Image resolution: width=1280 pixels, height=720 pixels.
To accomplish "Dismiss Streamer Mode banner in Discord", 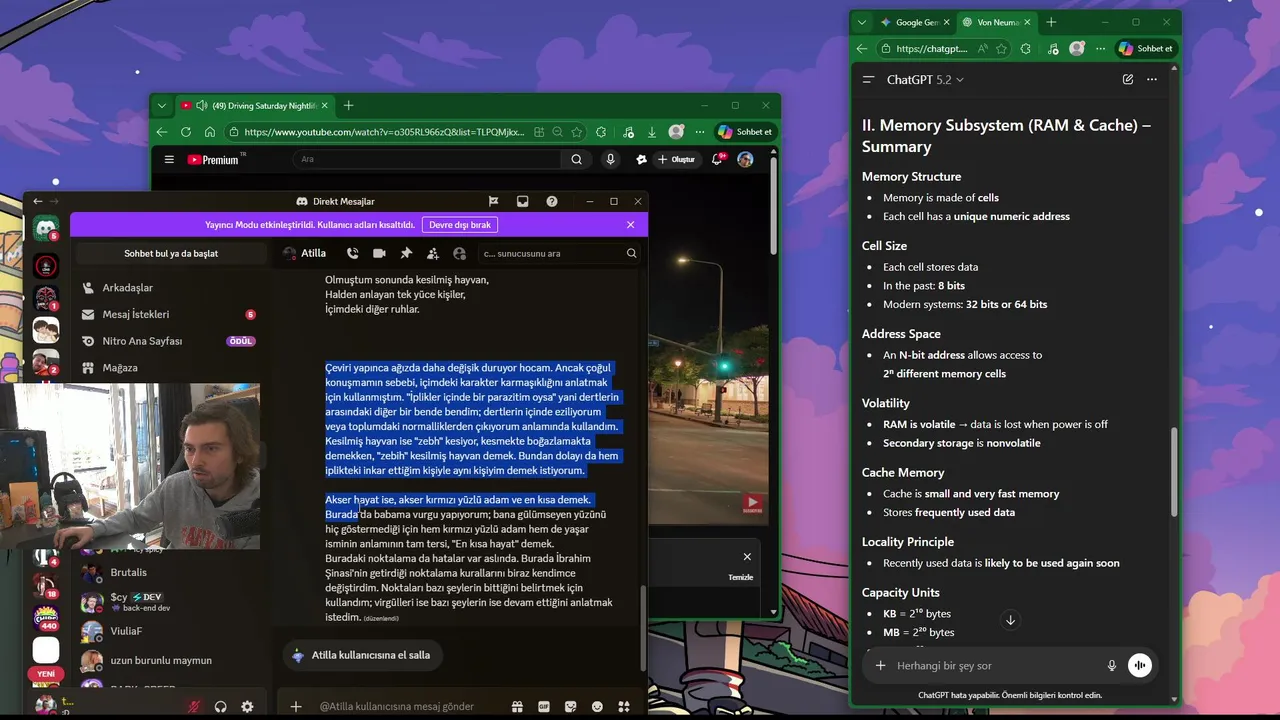I will pos(630,225).
